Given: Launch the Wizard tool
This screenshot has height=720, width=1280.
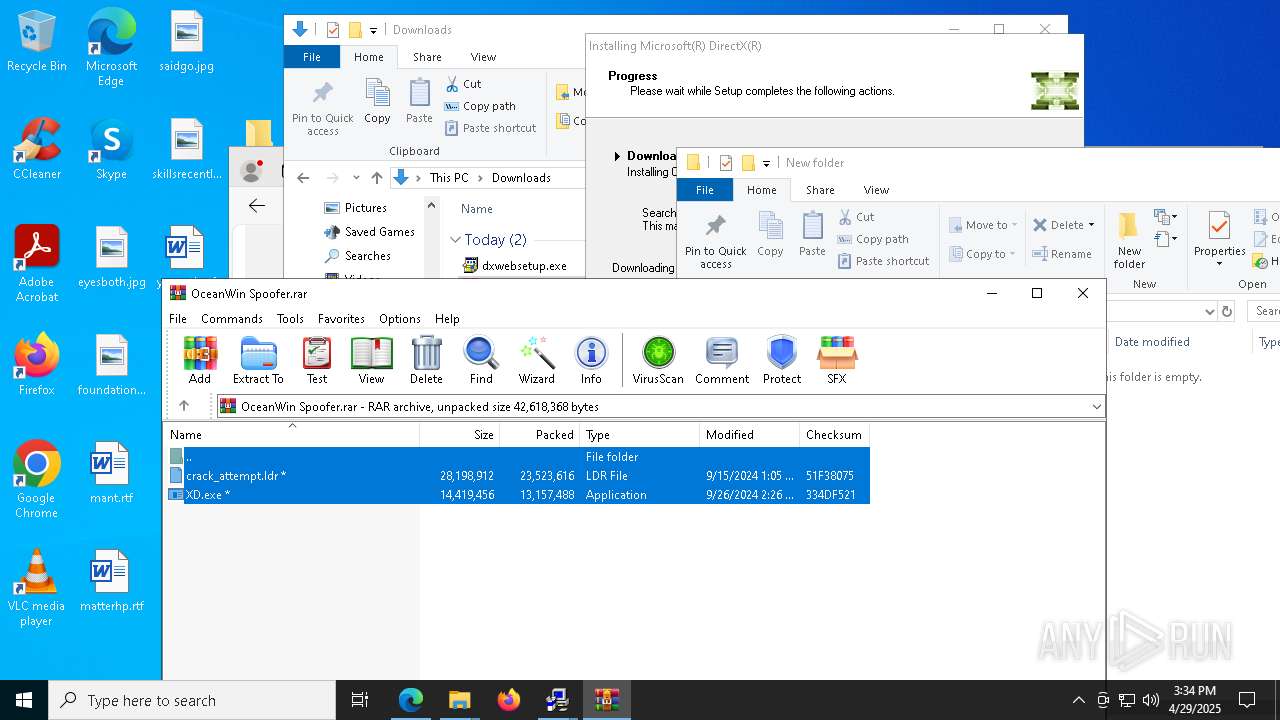Looking at the screenshot, I should pos(536,360).
